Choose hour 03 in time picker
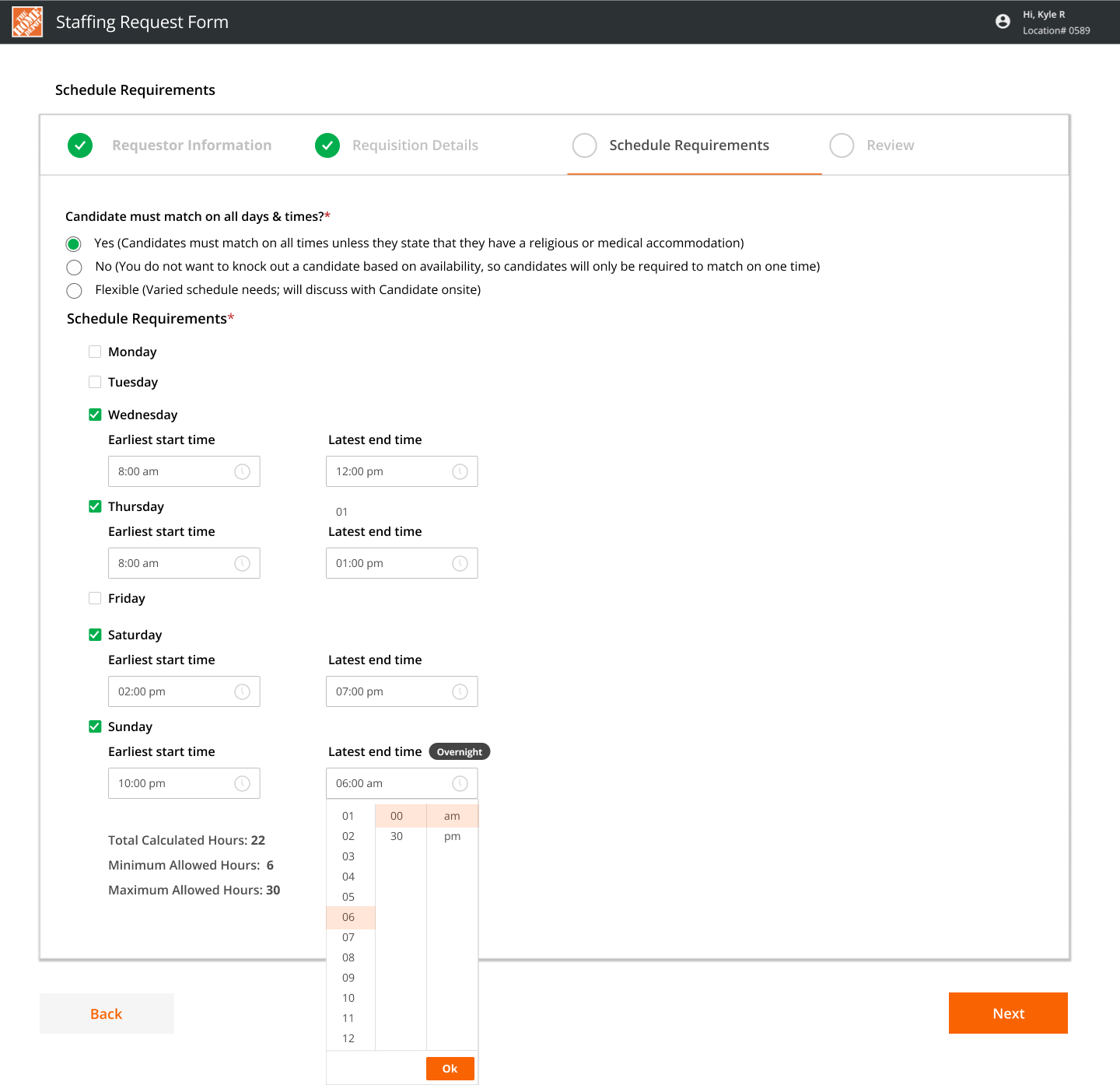 point(350,856)
